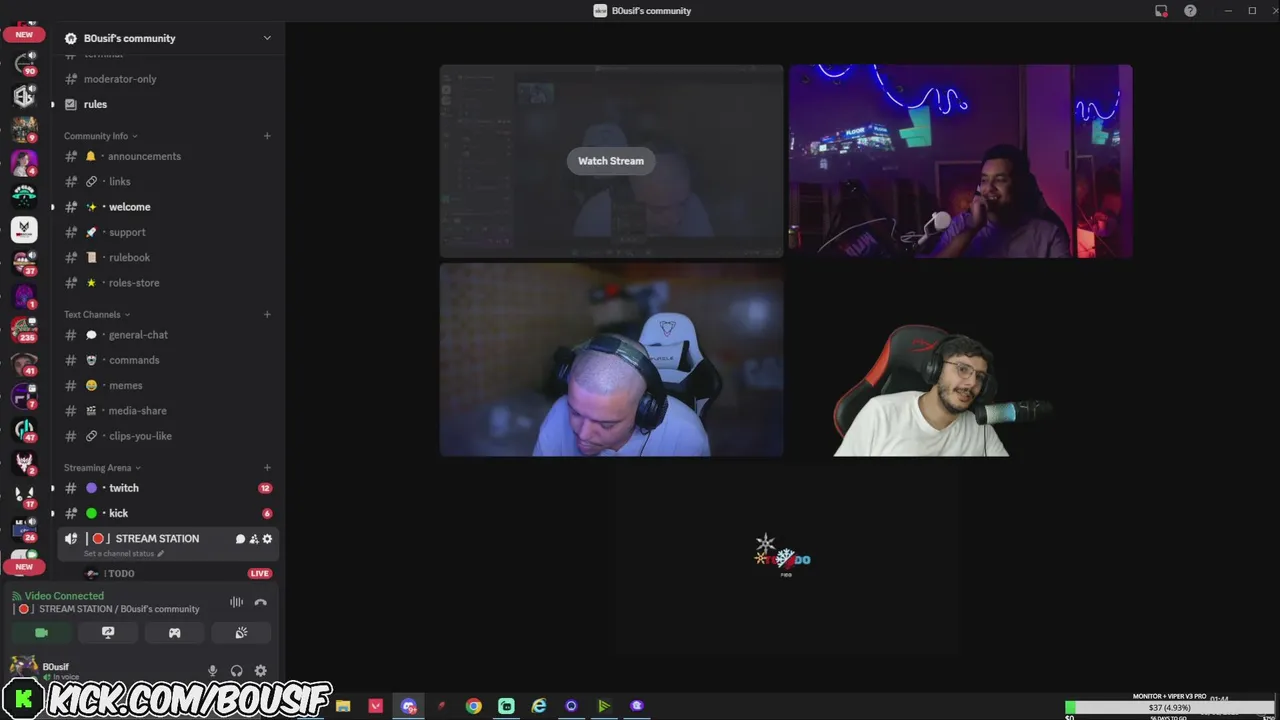Open the twitch channel
Image resolution: width=1280 pixels, height=720 pixels.
pos(168,488)
